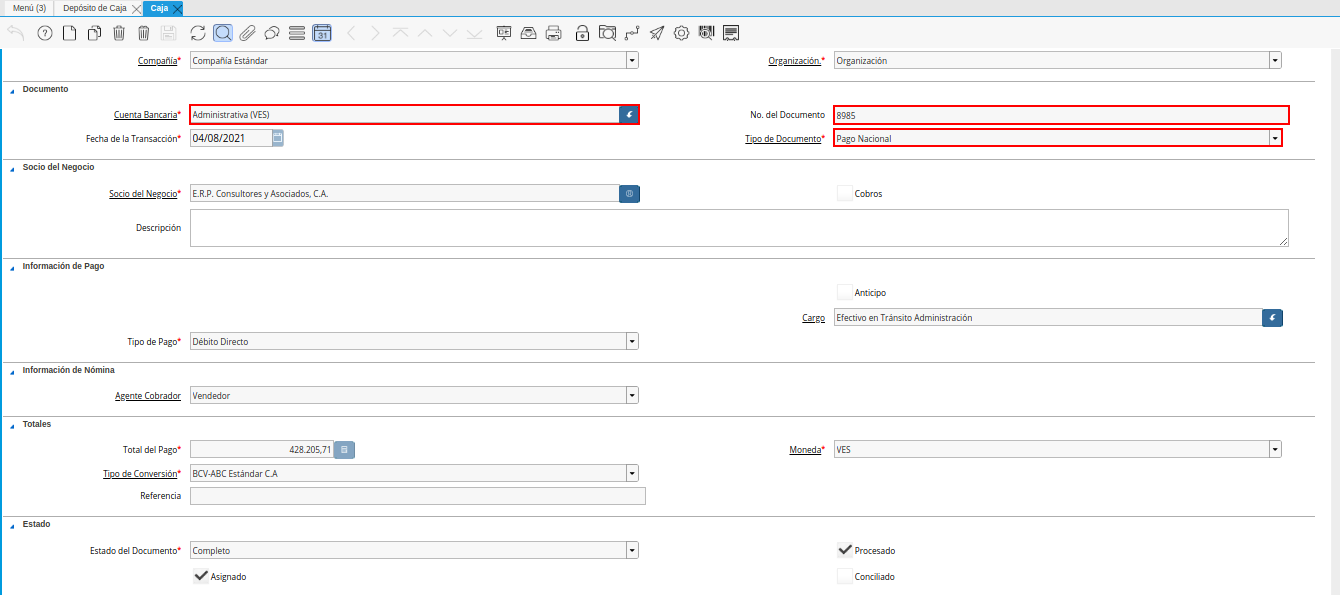Open the Moneda currency dropdown
1340x595 pixels.
click(1275, 450)
